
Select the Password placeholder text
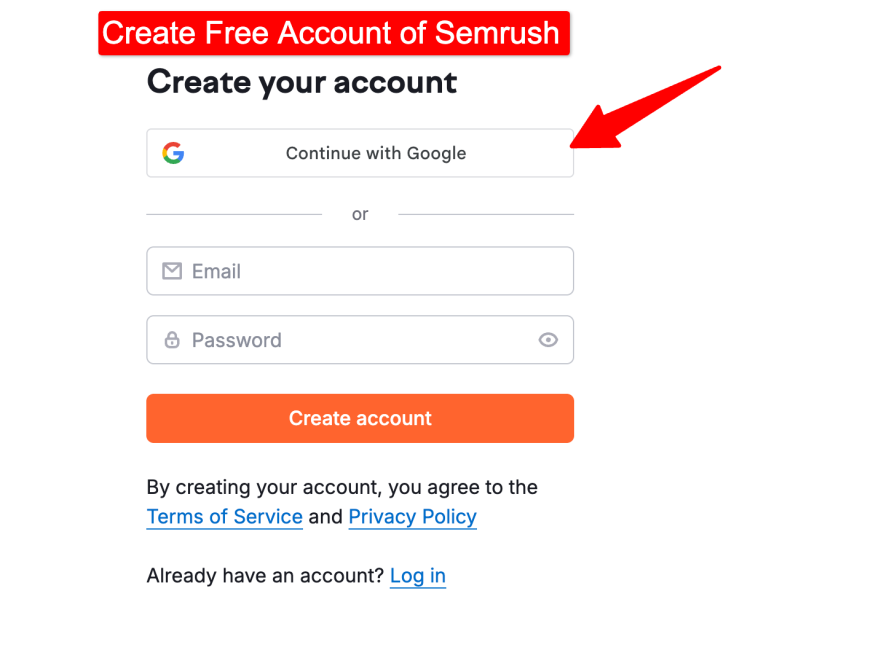[236, 340]
